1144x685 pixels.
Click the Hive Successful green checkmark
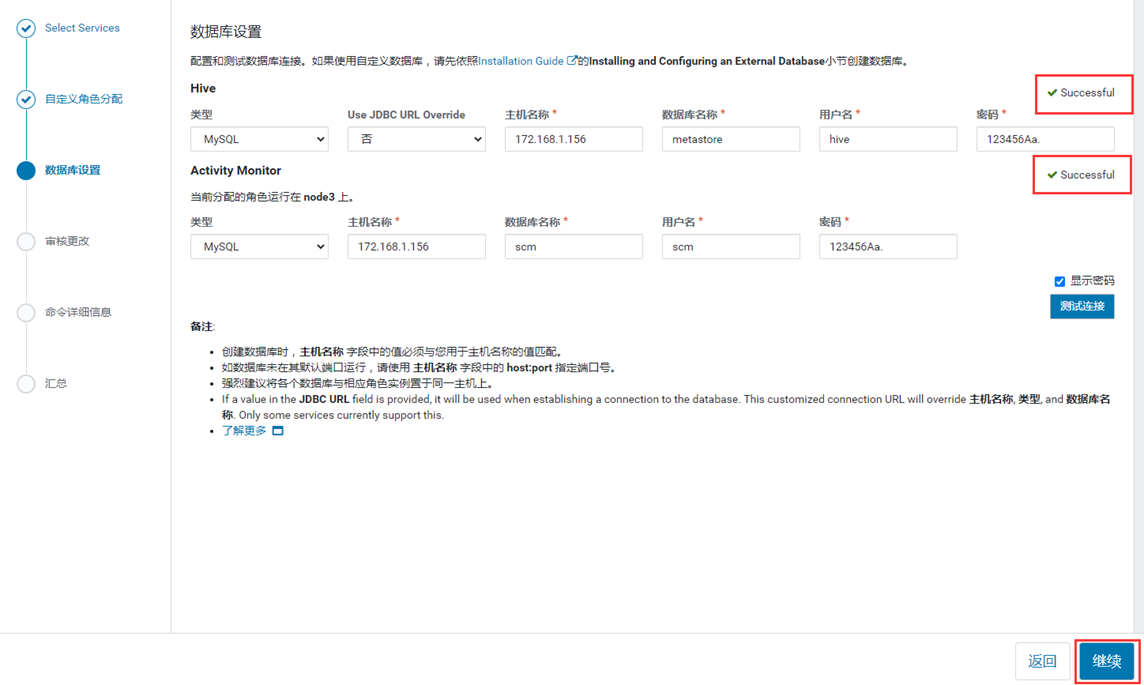pyautogui.click(x=1052, y=93)
